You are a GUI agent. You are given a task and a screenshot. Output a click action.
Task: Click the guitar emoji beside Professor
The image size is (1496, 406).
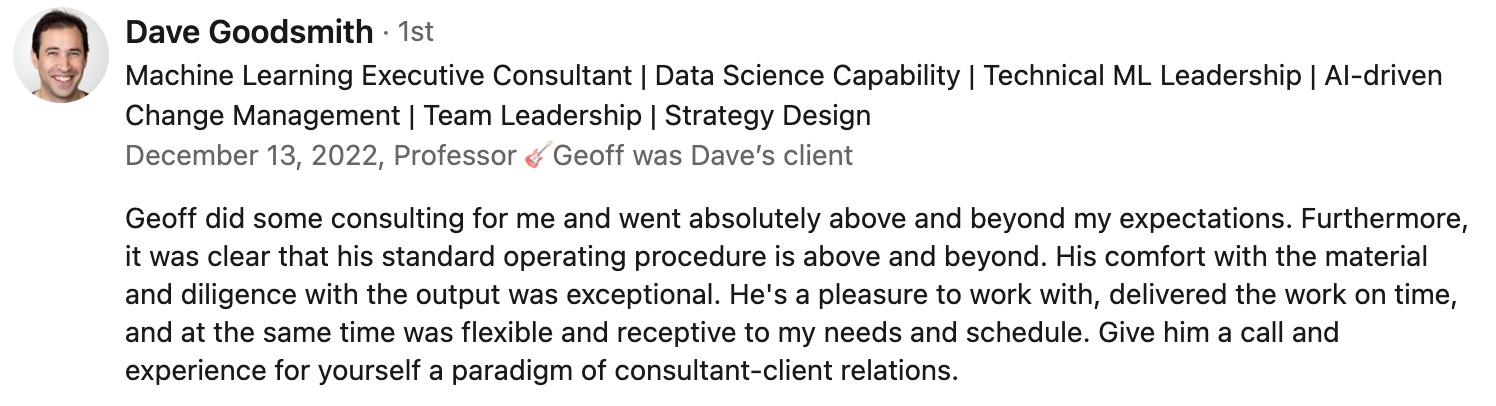[536, 156]
